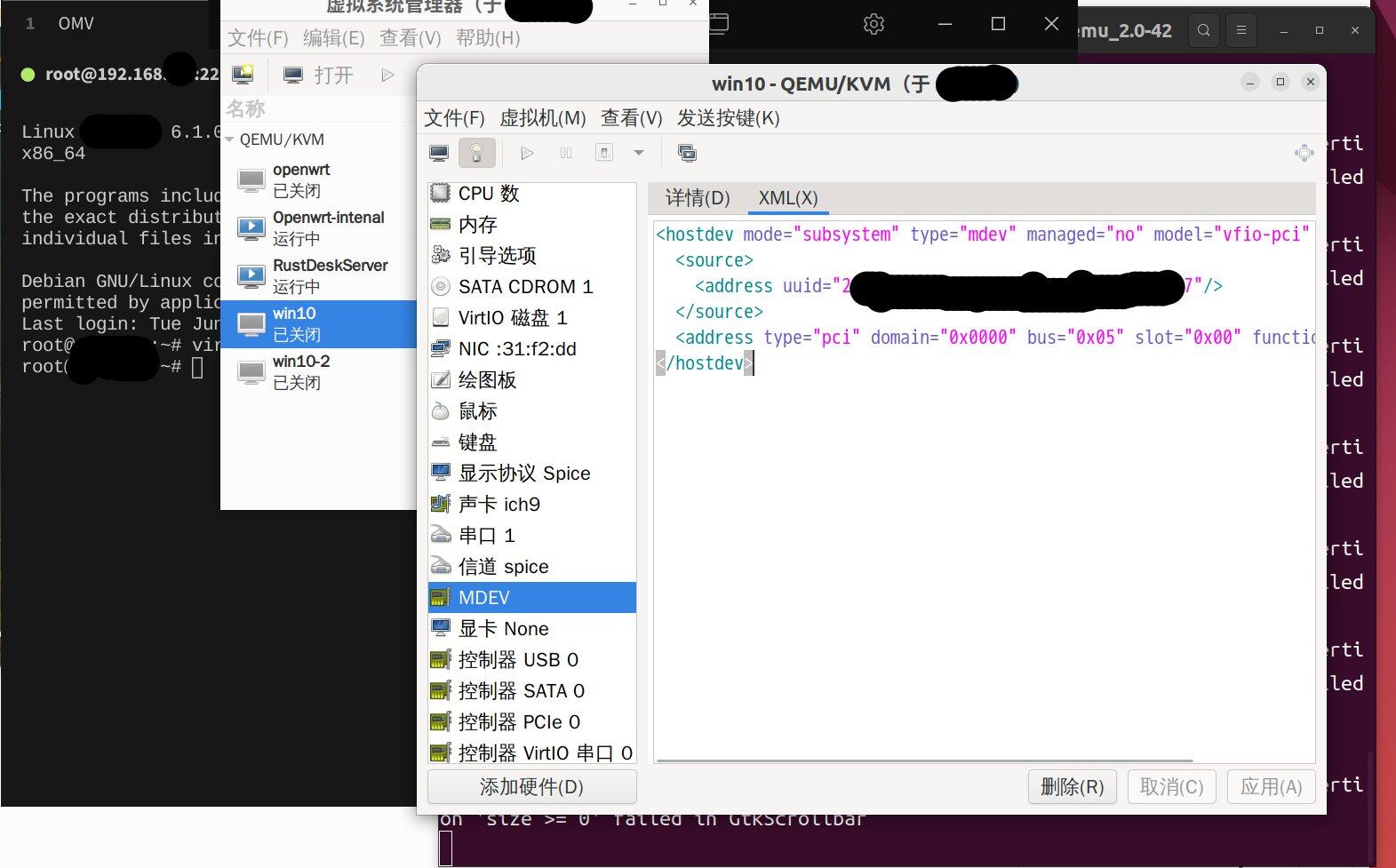Select 绘图板 tablet device
The height and width of the screenshot is (868, 1396).
[x=531, y=380]
